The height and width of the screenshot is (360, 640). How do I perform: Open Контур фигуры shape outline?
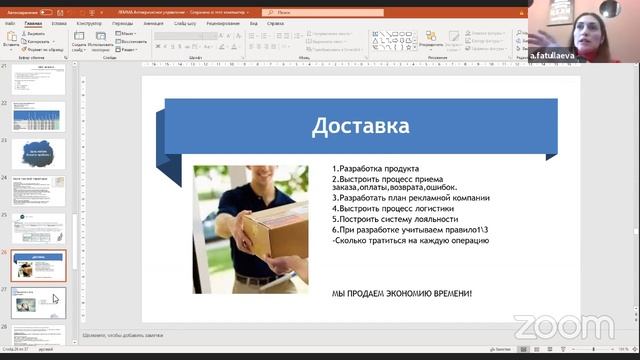[484, 41]
